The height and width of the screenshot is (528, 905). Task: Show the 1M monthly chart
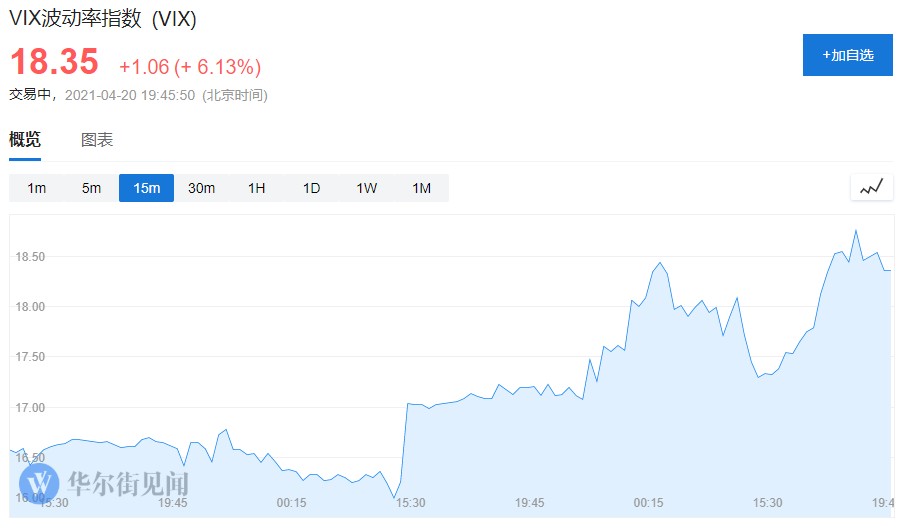click(x=422, y=188)
